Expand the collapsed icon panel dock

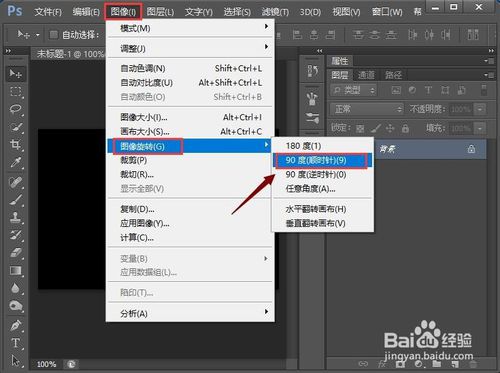click(x=320, y=51)
